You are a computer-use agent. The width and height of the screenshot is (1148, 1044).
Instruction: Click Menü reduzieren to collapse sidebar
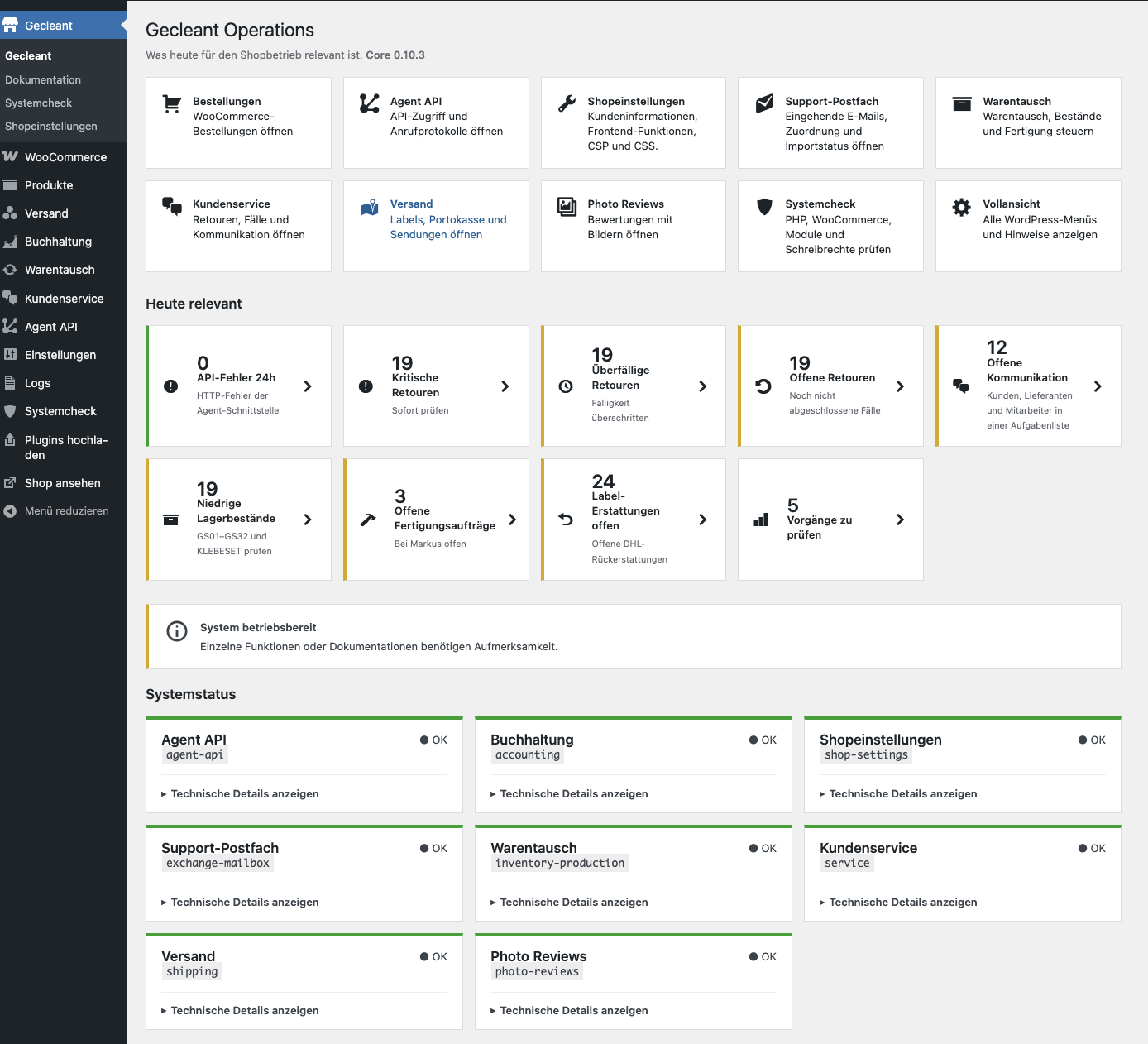click(x=66, y=510)
